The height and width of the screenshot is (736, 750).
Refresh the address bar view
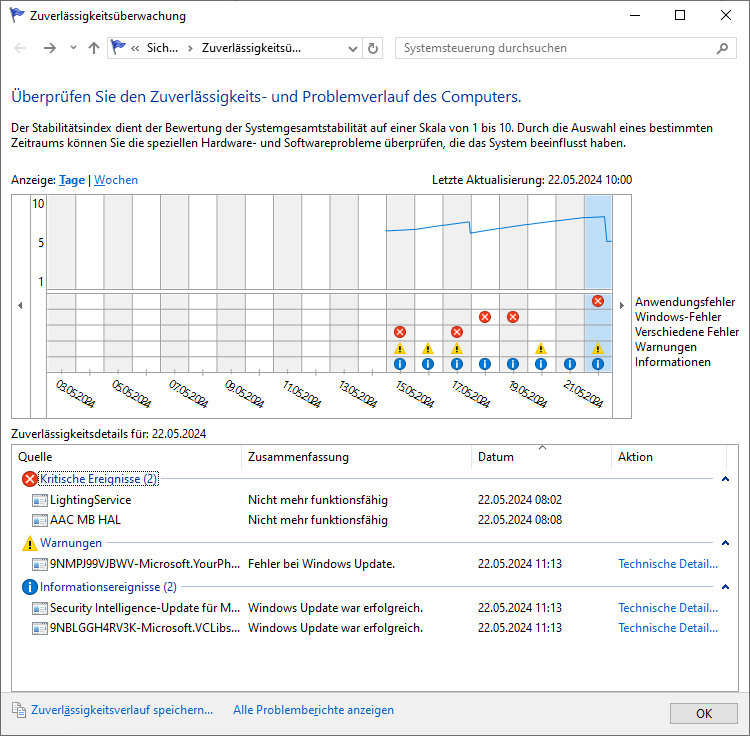(373, 48)
